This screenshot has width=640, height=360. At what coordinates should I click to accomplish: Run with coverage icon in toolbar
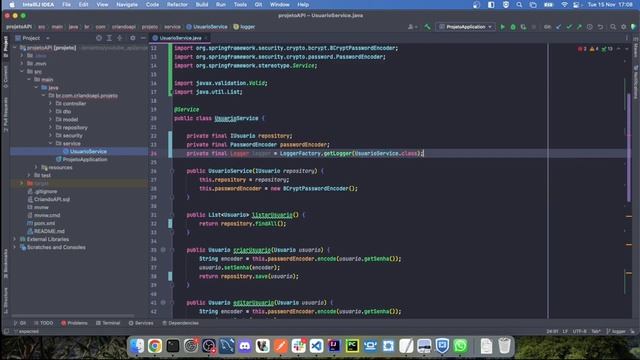tap(523, 27)
